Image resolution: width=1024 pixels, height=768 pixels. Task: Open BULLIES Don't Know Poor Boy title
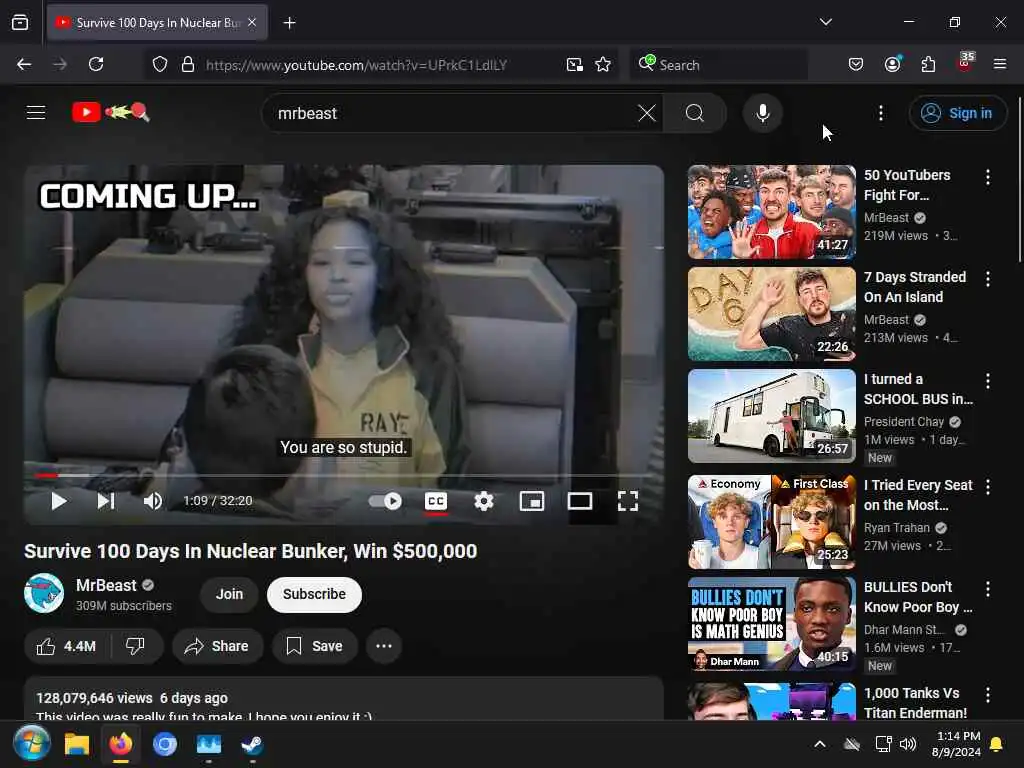918,597
